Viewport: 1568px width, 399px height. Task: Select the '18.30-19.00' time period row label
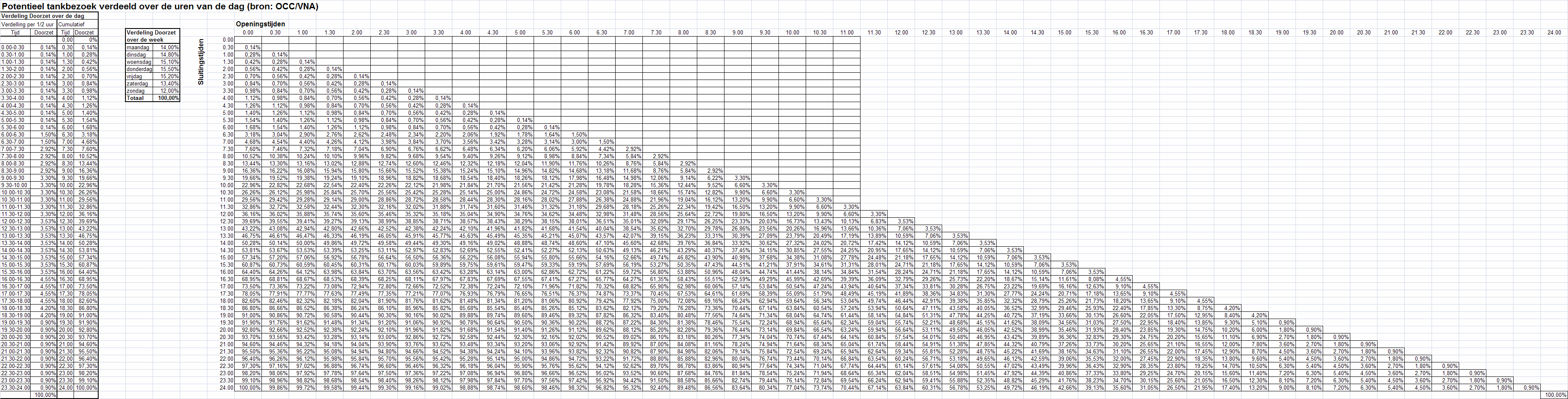(16, 316)
